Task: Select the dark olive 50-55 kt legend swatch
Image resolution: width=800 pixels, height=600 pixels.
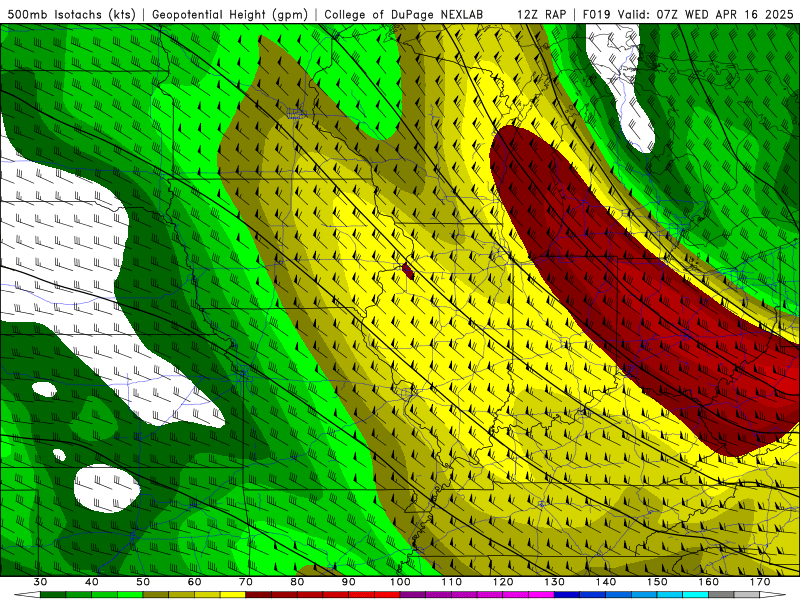Action: (156, 594)
